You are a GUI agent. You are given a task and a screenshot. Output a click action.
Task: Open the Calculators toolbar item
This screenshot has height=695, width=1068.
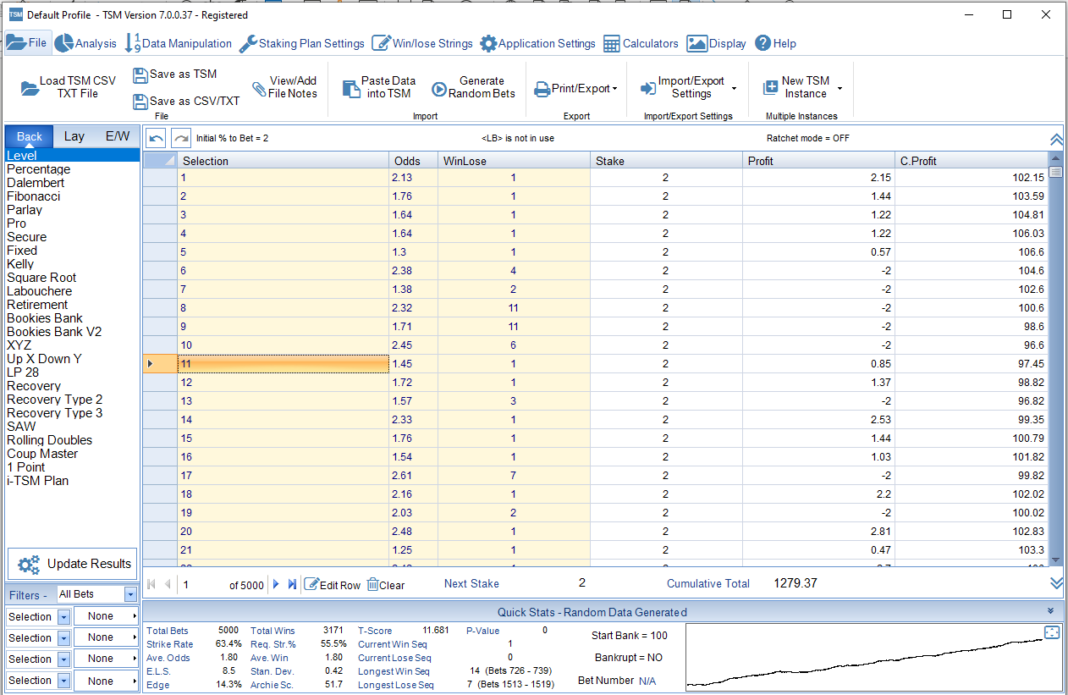pyautogui.click(x=640, y=43)
